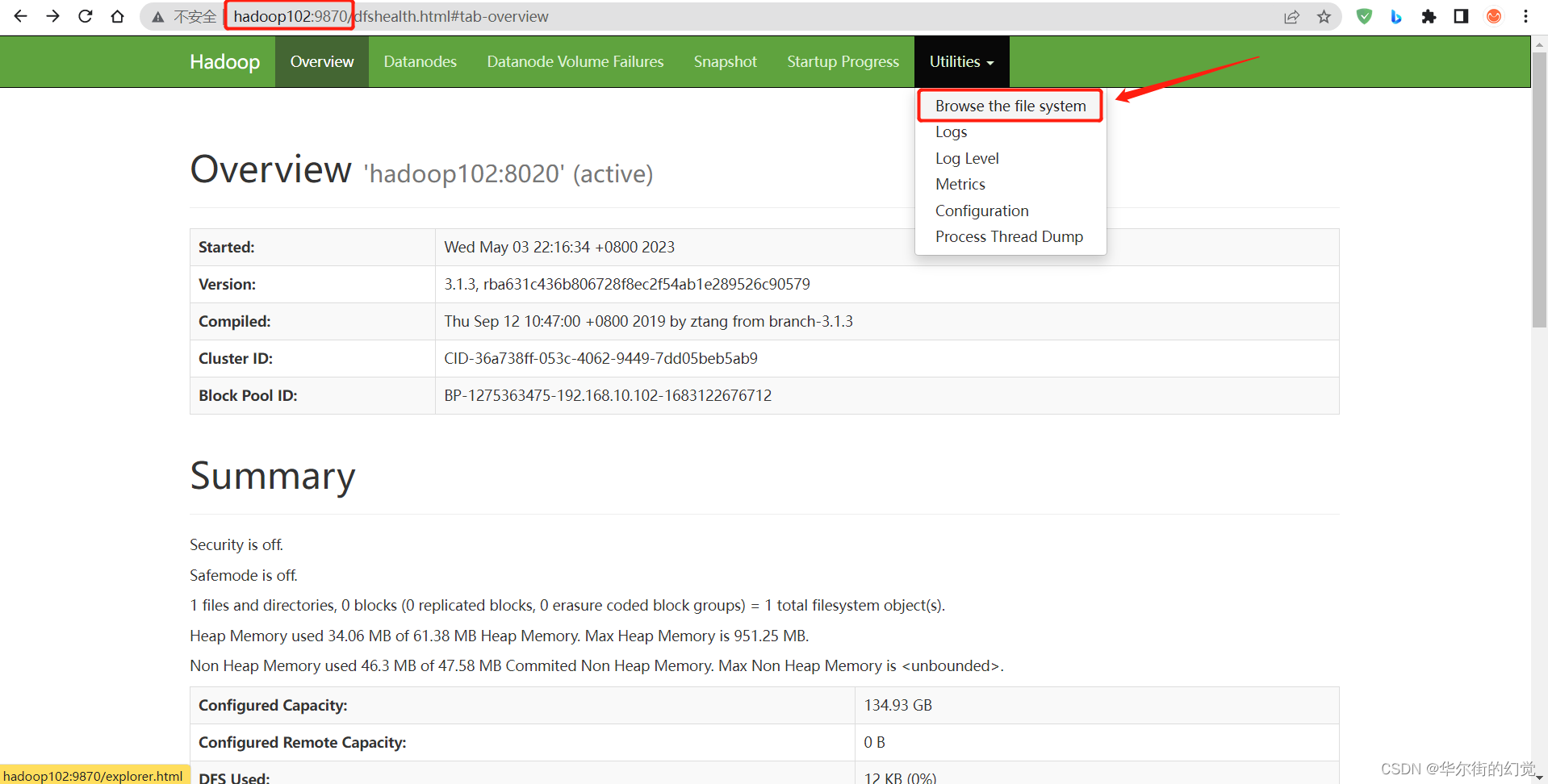Choose Process Thread Dump menu entry
Viewport: 1548px width, 784px height.
[x=1010, y=236]
